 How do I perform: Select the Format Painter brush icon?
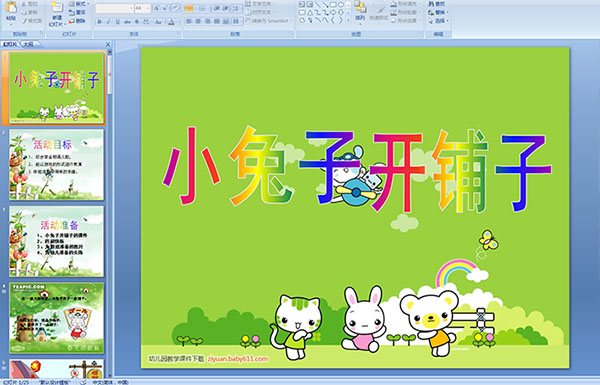[x=25, y=21]
